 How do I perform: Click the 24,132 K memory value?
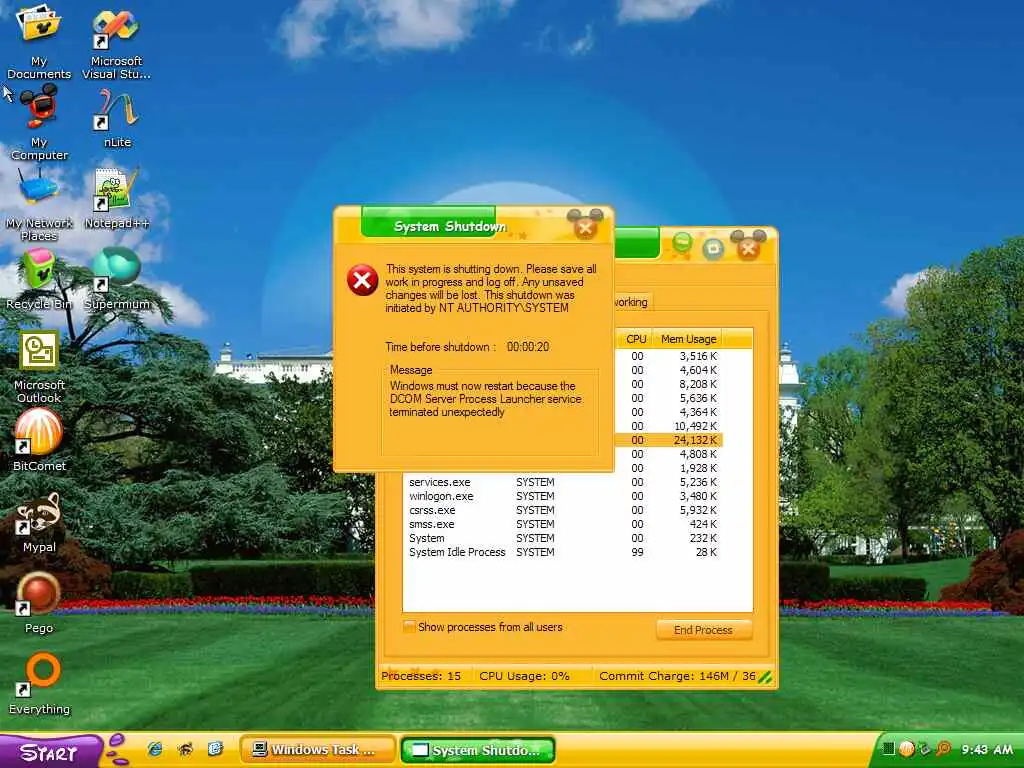(695, 440)
